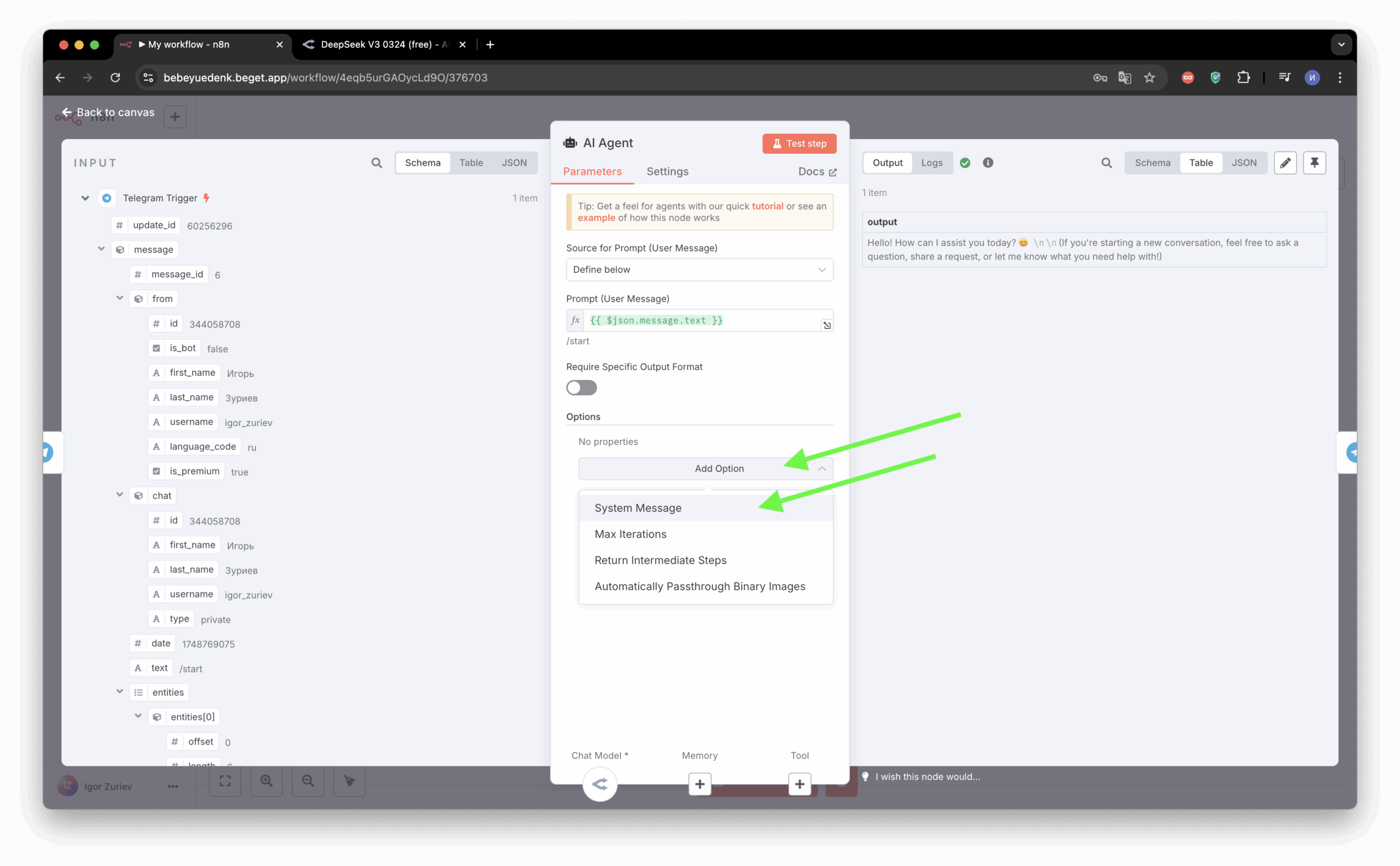Click the output info icon
Viewport: 1400px width, 866px height.
pyautogui.click(x=988, y=162)
